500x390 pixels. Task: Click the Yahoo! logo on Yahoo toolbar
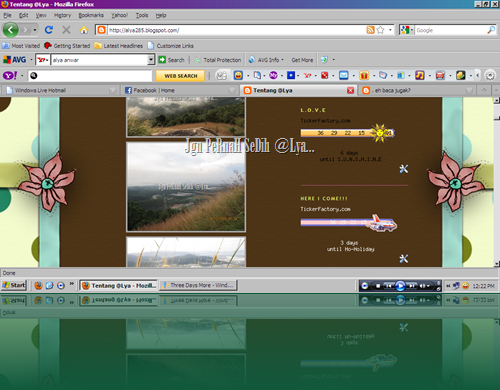[10, 76]
